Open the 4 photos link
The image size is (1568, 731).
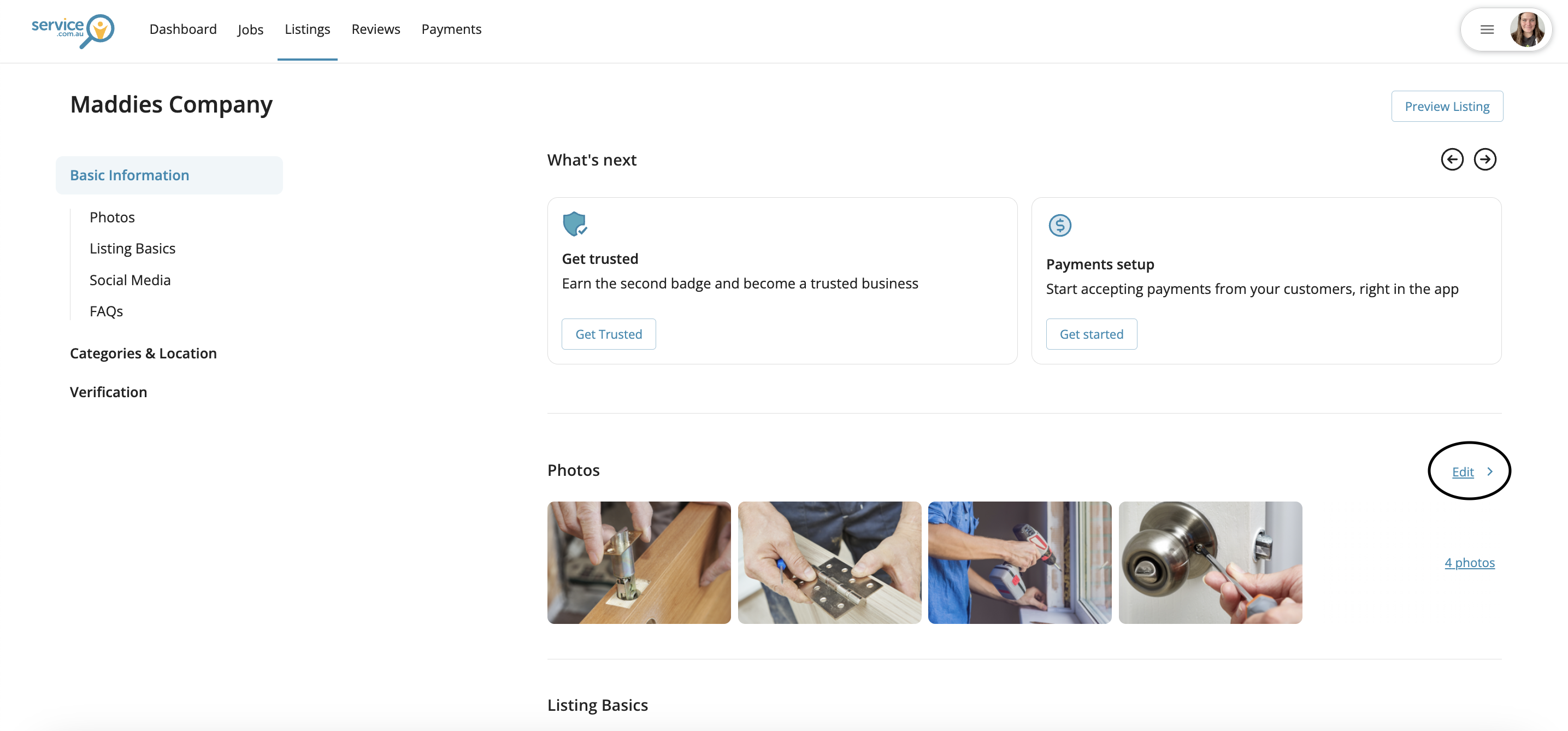click(1469, 562)
